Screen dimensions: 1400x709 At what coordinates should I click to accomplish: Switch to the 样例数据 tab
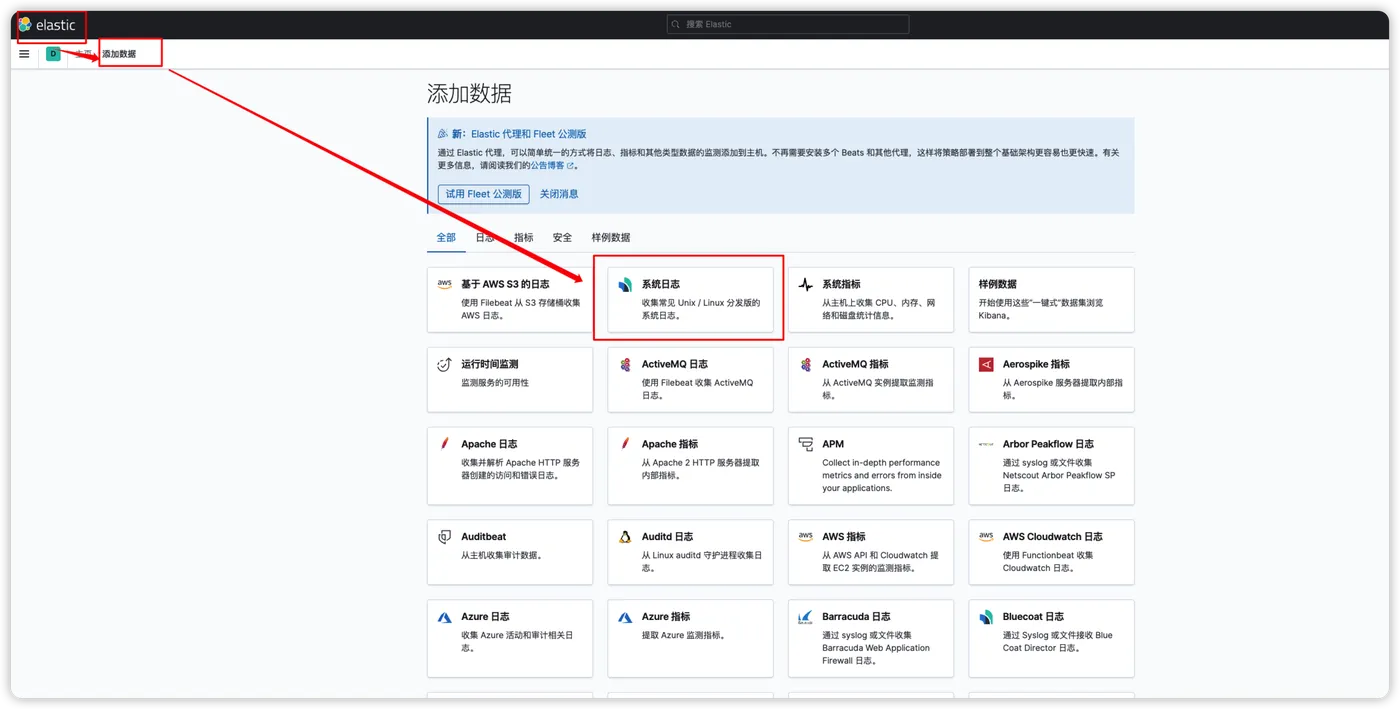[x=611, y=237]
